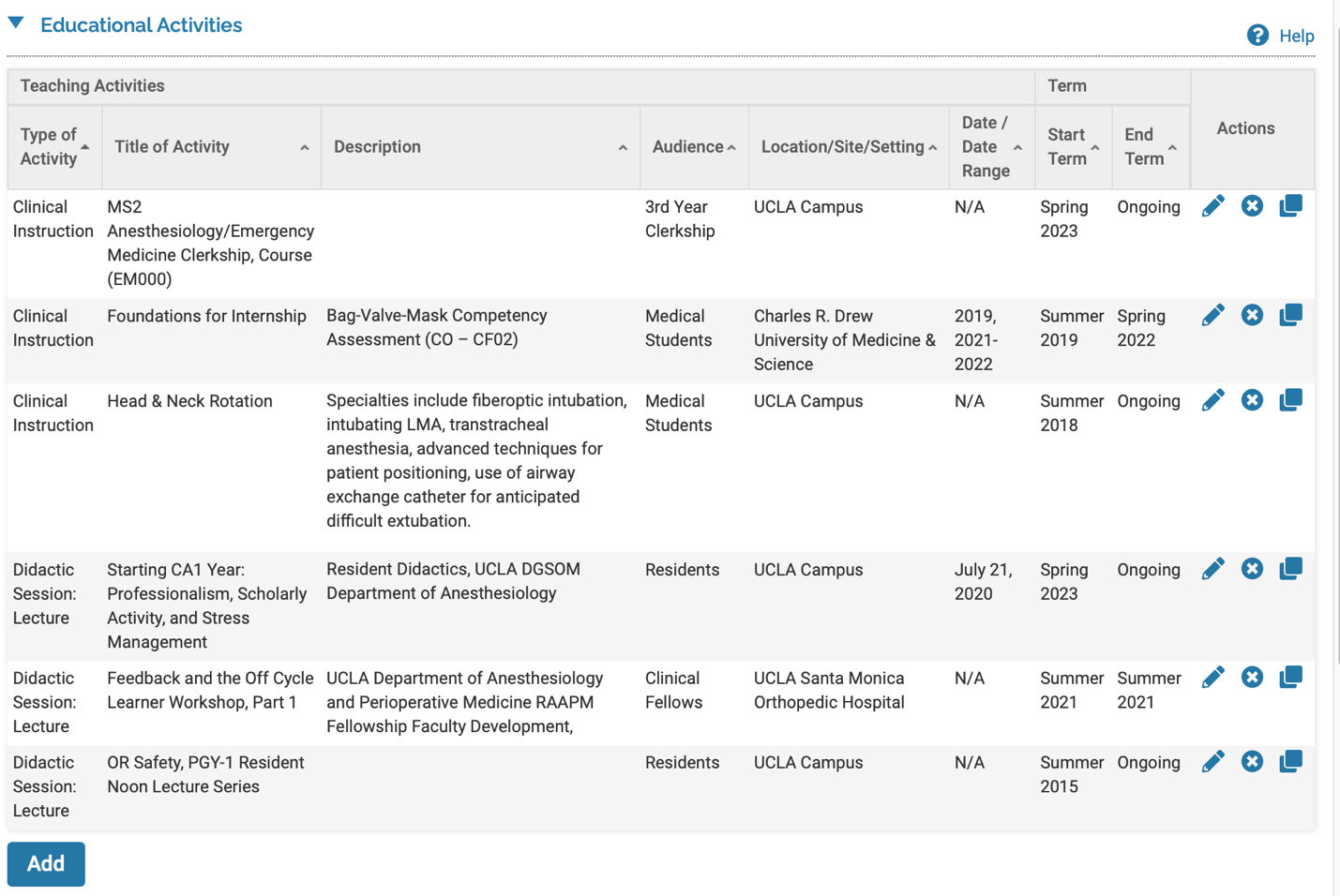
Task: Edit the Starting CA1 Year lecture row
Action: tap(1212, 569)
